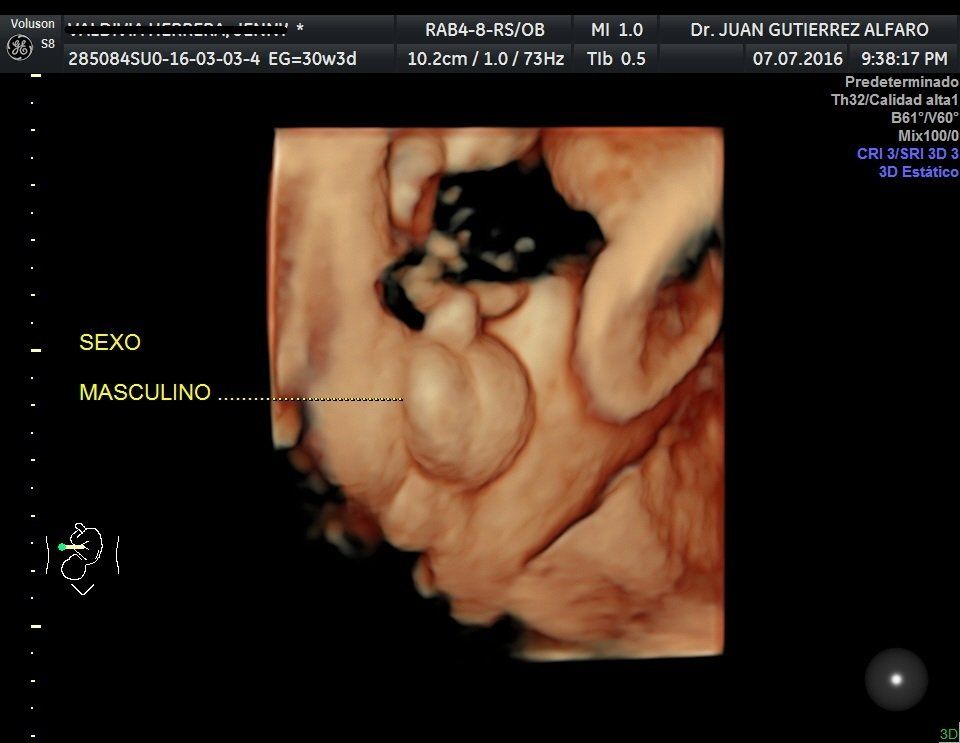Screen dimensions: 960x743
Task: Click the MI 1.0 value
Action: [617, 29]
